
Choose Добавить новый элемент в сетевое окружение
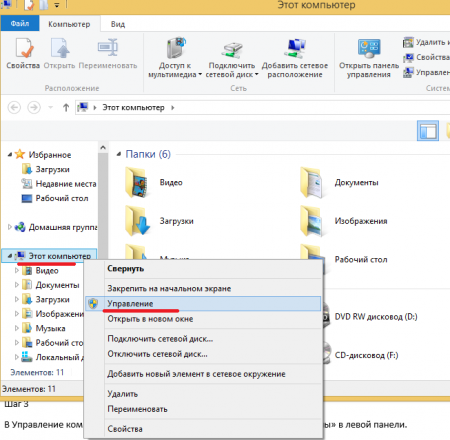pyautogui.click(x=203, y=374)
